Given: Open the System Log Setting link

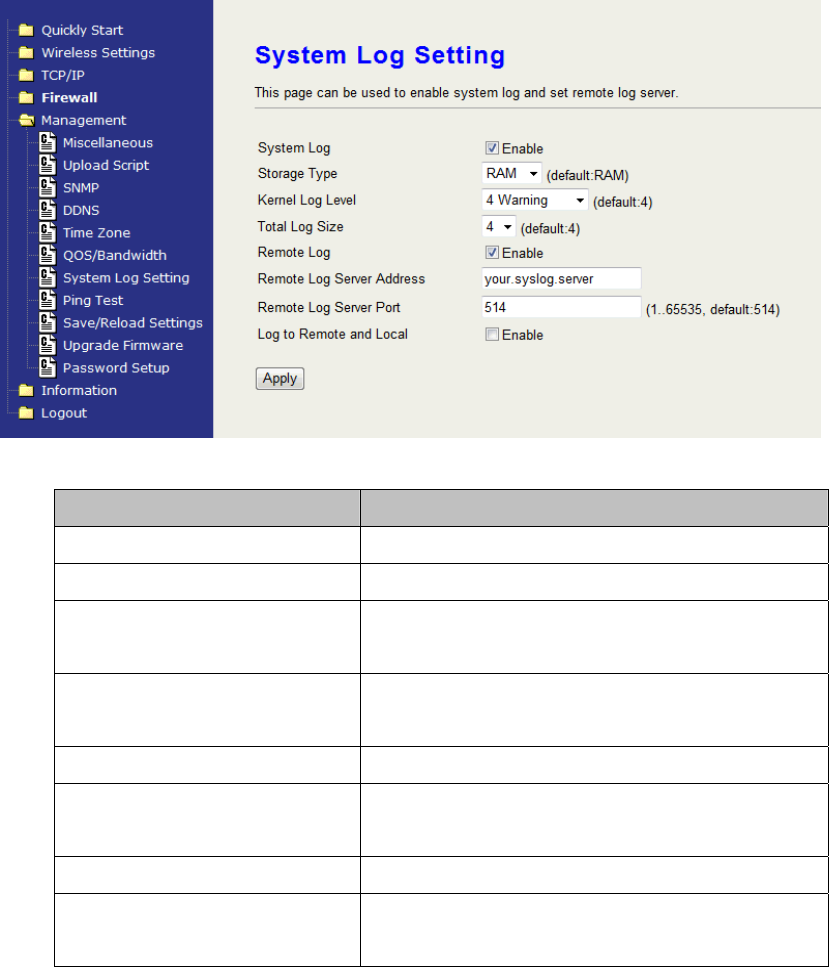Looking at the screenshot, I should point(126,278).
